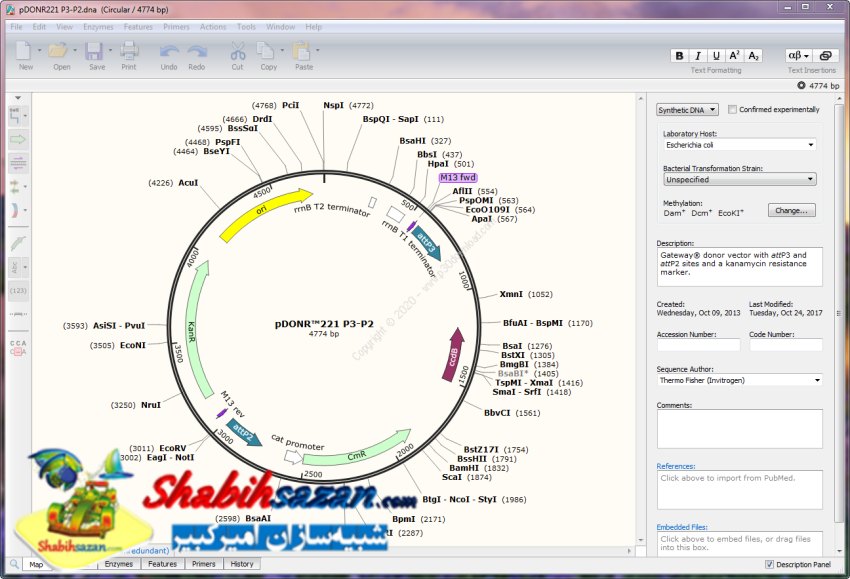This screenshot has height=579, width=850.
Task: Open the Enzymes menu
Action: point(98,27)
